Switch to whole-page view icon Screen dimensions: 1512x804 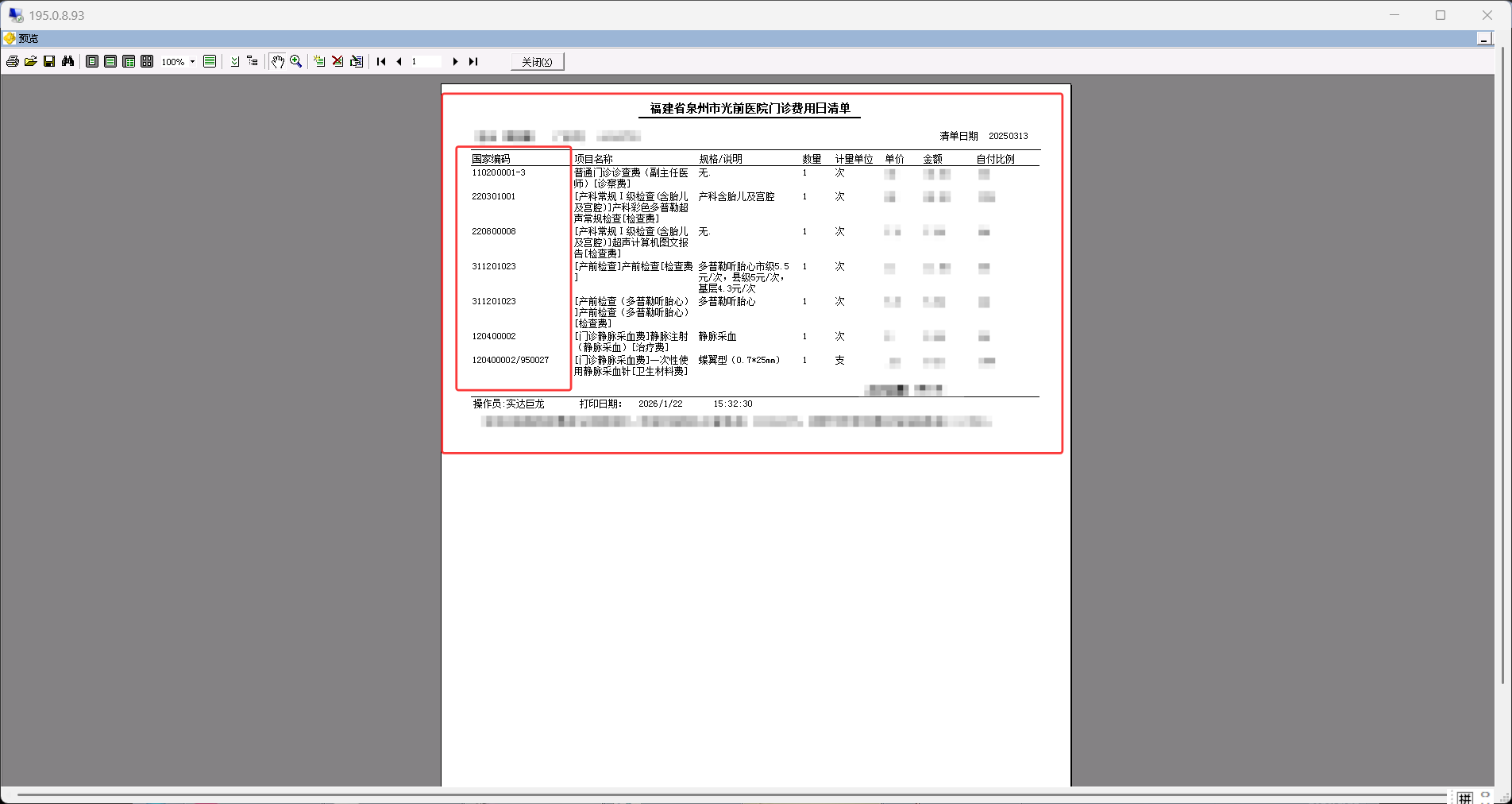pyautogui.click(x=92, y=61)
